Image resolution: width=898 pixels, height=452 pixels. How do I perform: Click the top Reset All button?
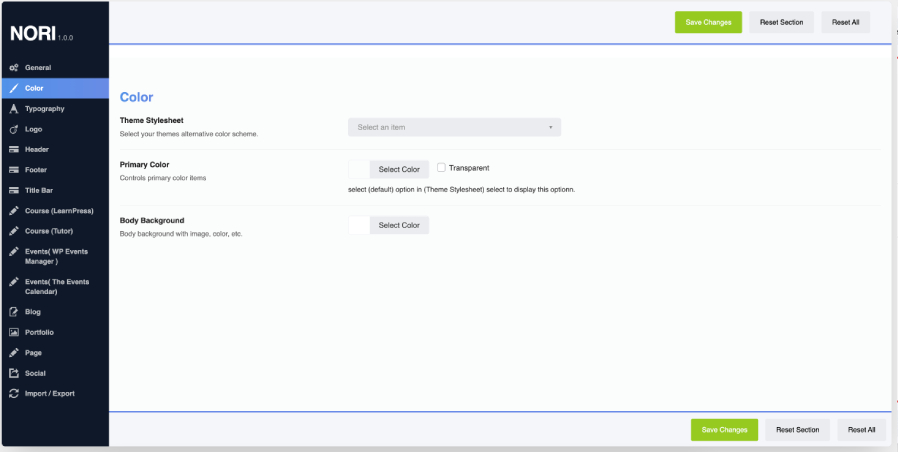point(845,22)
